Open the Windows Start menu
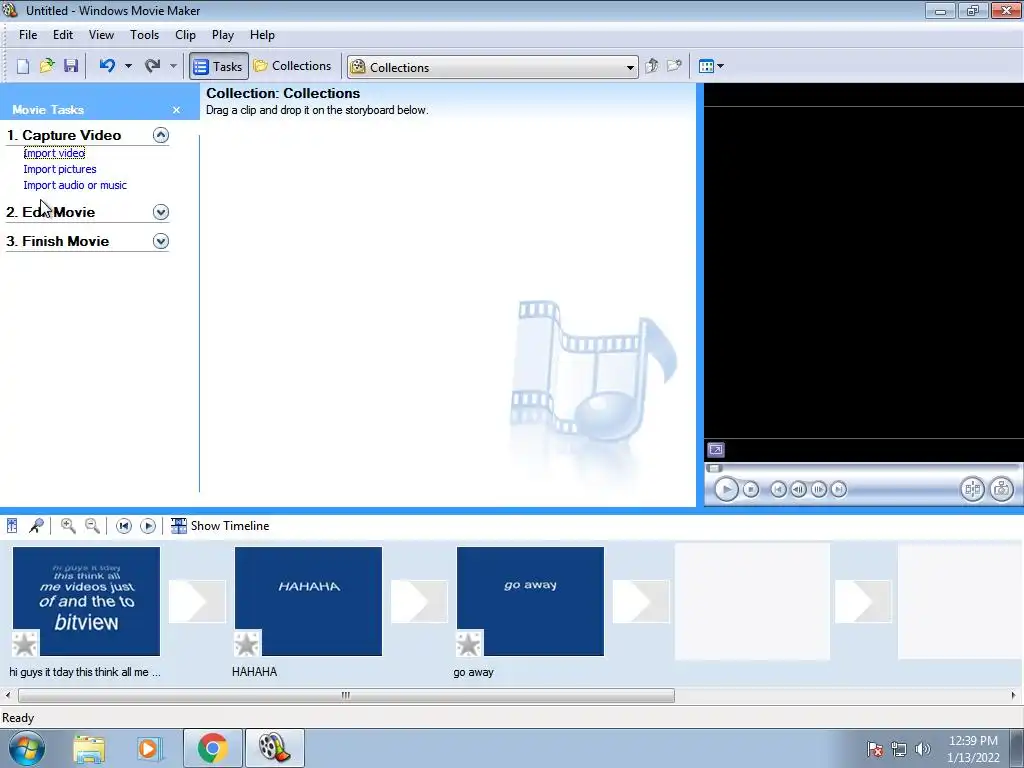The image size is (1024, 768). click(x=26, y=748)
